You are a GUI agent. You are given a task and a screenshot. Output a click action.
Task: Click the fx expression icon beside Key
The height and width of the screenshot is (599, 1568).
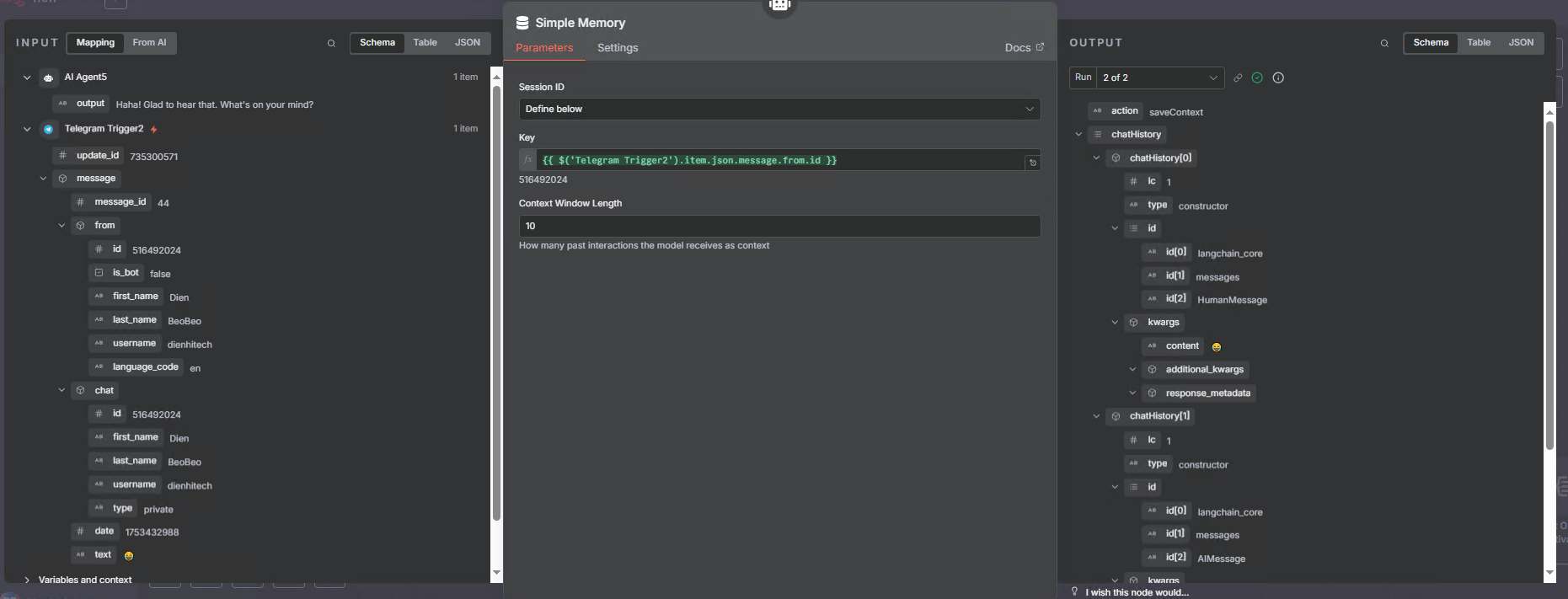click(x=528, y=160)
